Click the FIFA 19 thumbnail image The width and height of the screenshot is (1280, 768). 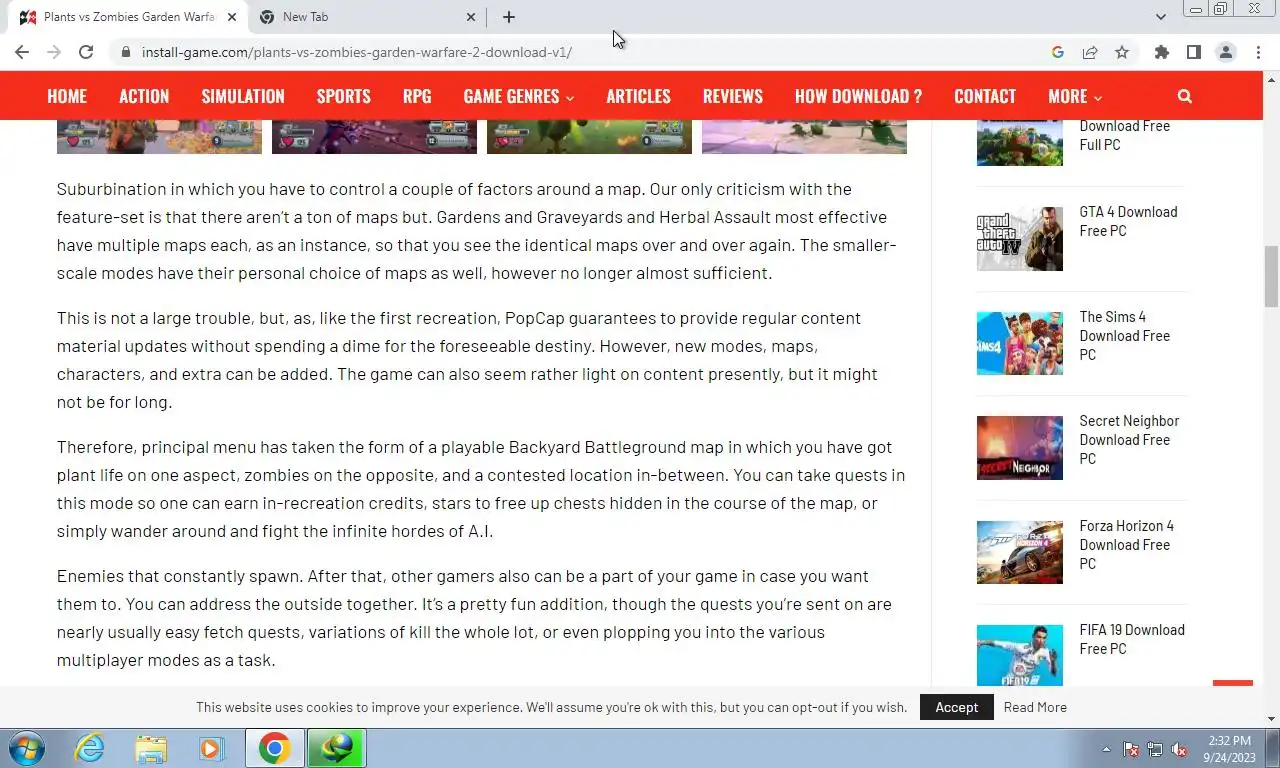(x=1020, y=655)
